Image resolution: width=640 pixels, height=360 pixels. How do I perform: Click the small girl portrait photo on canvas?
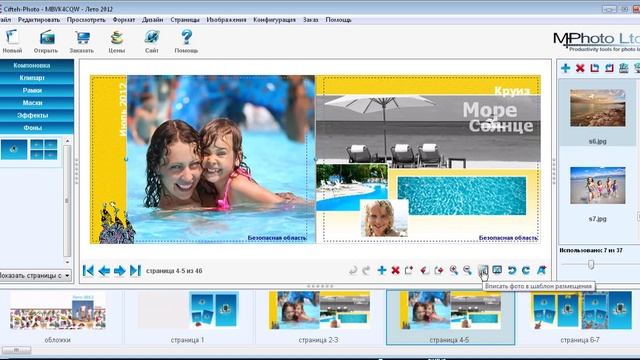pyautogui.click(x=384, y=218)
